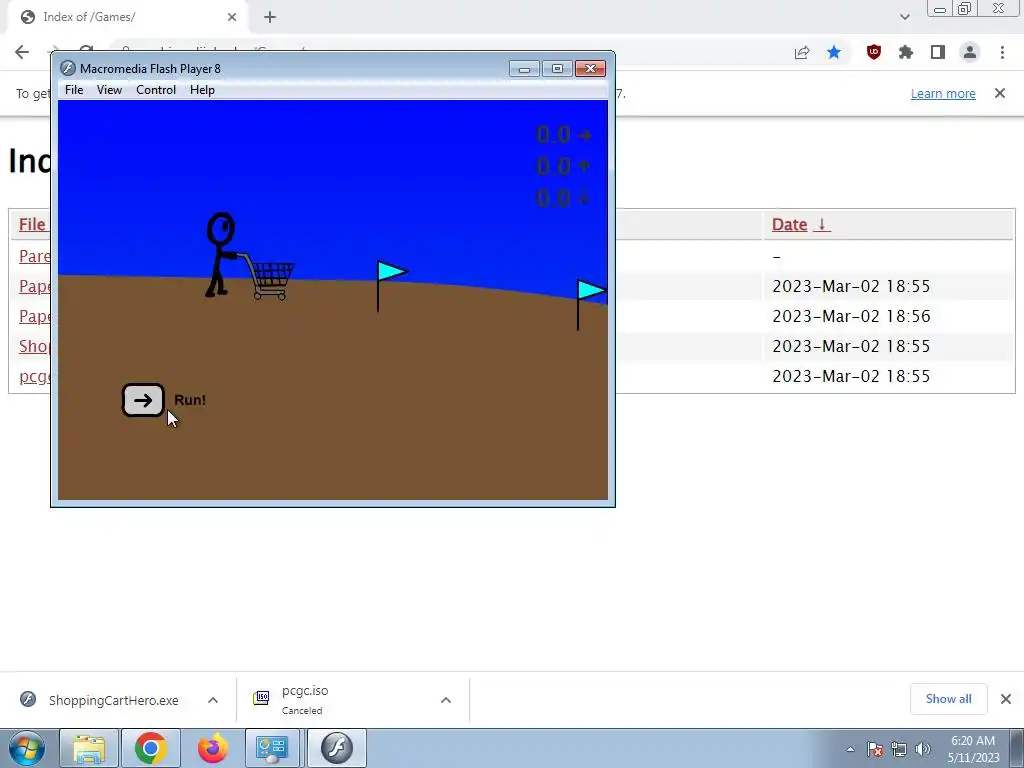Image resolution: width=1024 pixels, height=768 pixels.
Task: Click the Flash Player title bar icon
Action: (x=68, y=69)
